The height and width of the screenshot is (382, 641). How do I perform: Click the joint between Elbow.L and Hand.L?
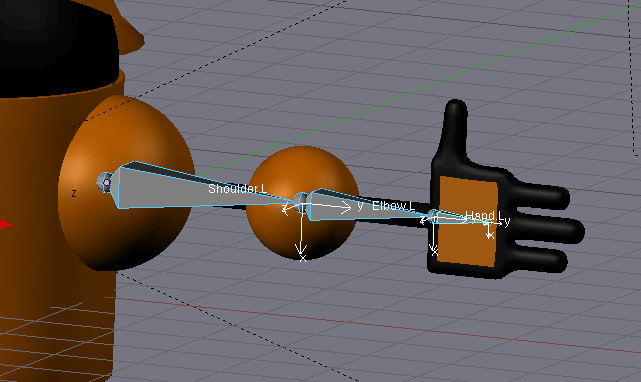[x=433, y=215]
